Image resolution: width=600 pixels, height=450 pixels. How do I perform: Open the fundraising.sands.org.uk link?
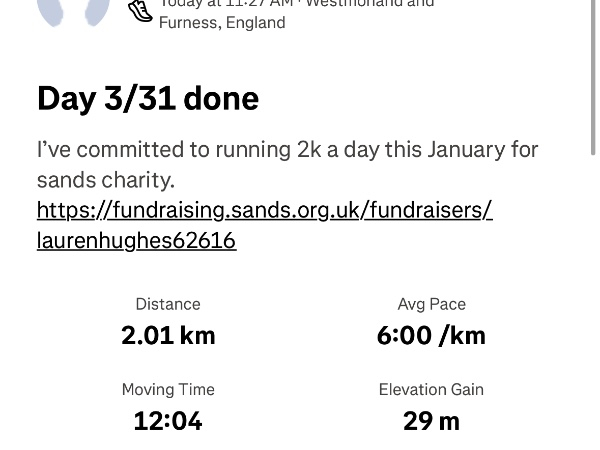[264, 210]
